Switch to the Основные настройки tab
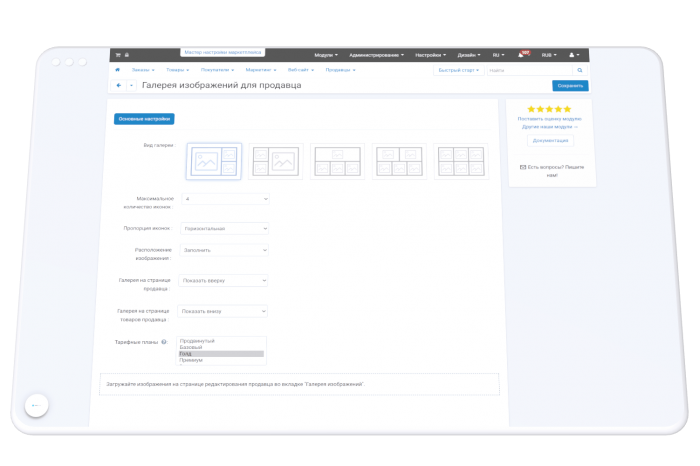700x466 pixels. [144, 119]
